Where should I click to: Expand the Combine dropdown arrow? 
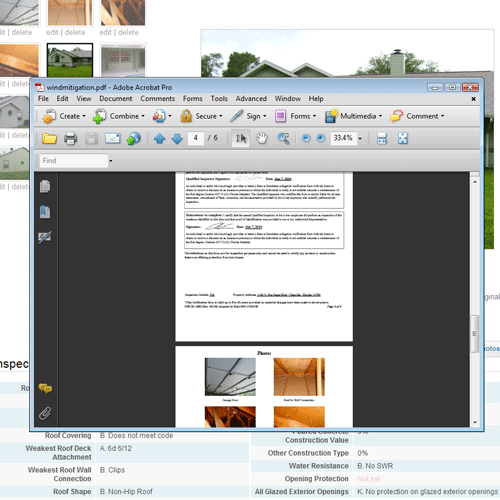click(143, 116)
